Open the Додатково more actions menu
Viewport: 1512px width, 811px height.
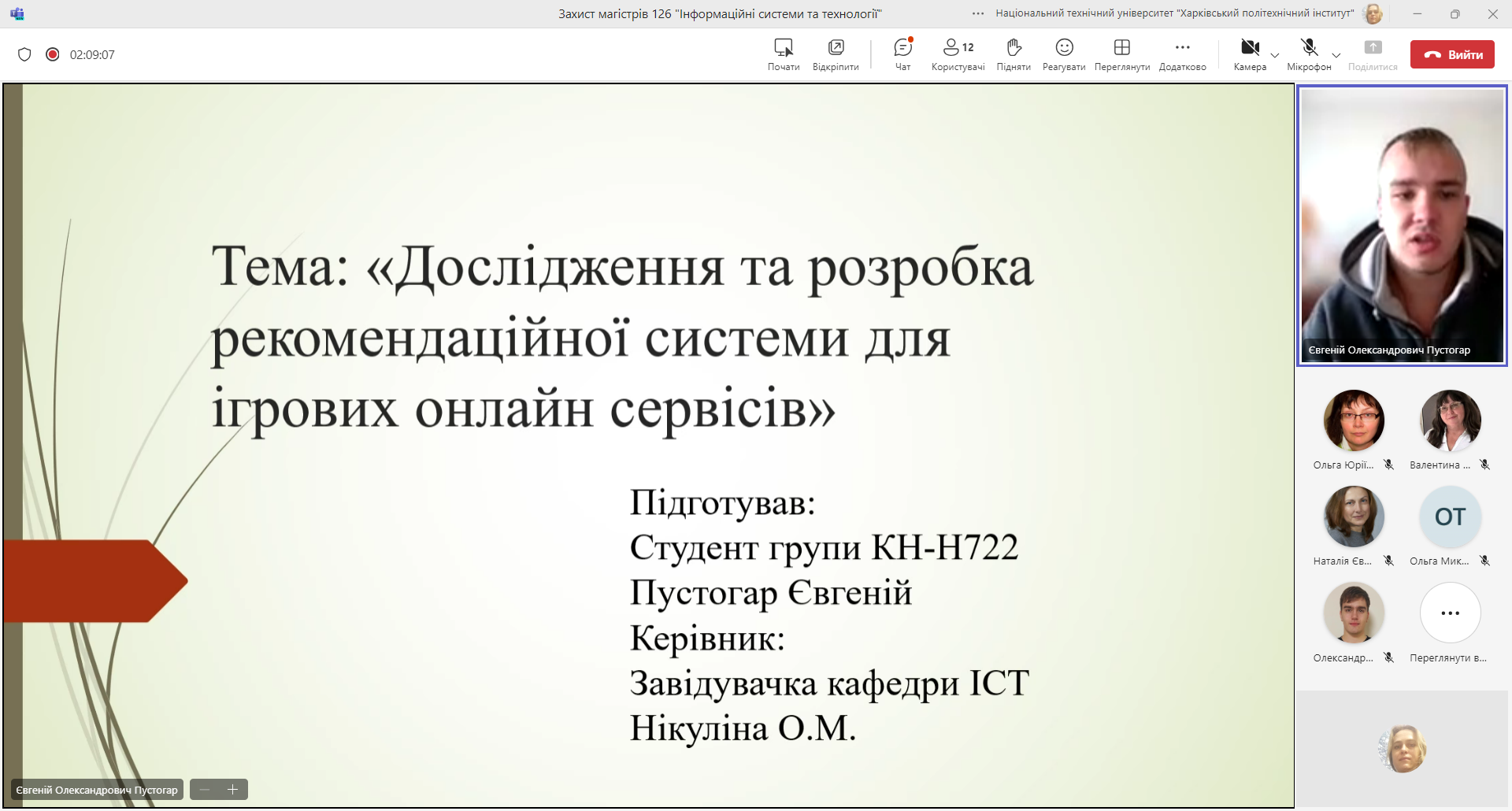point(1182,54)
